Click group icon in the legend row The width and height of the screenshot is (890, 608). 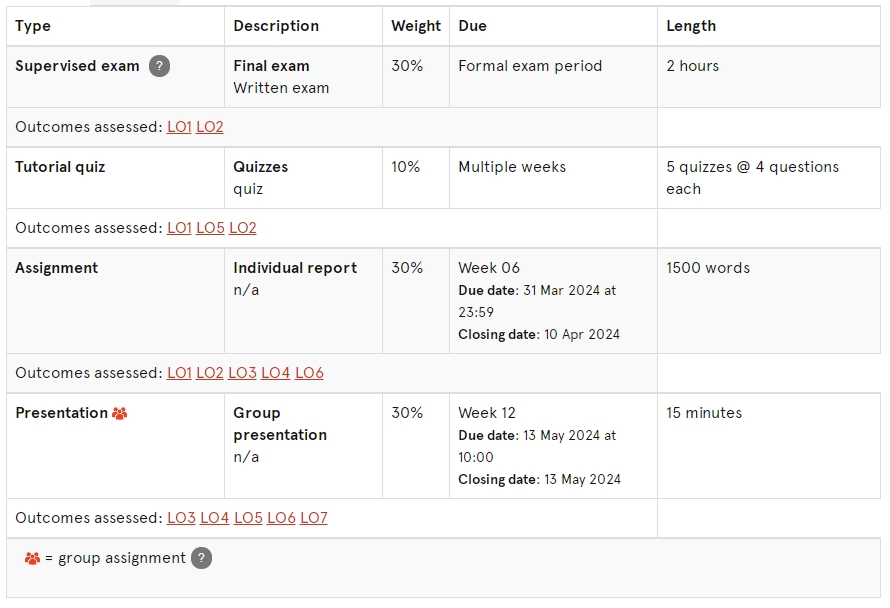(x=33, y=558)
